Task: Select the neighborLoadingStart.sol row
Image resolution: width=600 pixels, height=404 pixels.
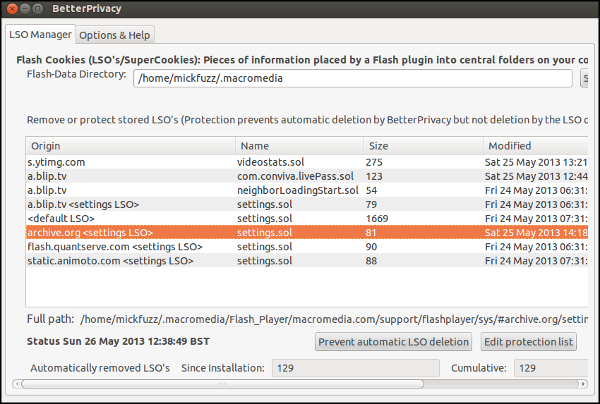Action: 297,190
